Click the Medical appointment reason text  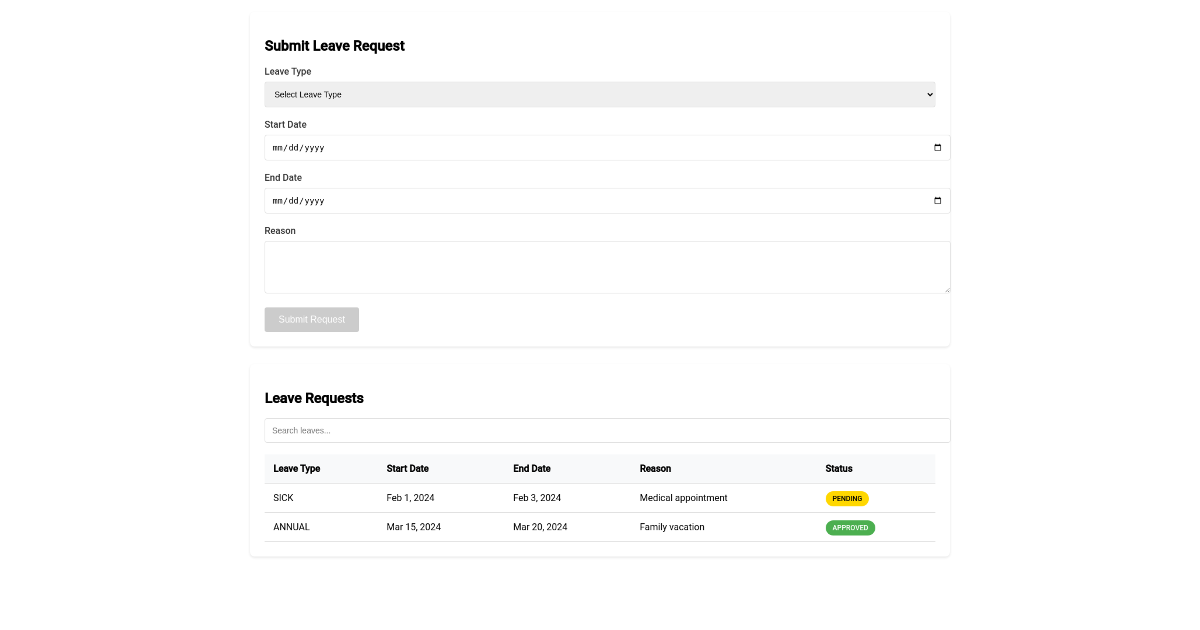684,497
